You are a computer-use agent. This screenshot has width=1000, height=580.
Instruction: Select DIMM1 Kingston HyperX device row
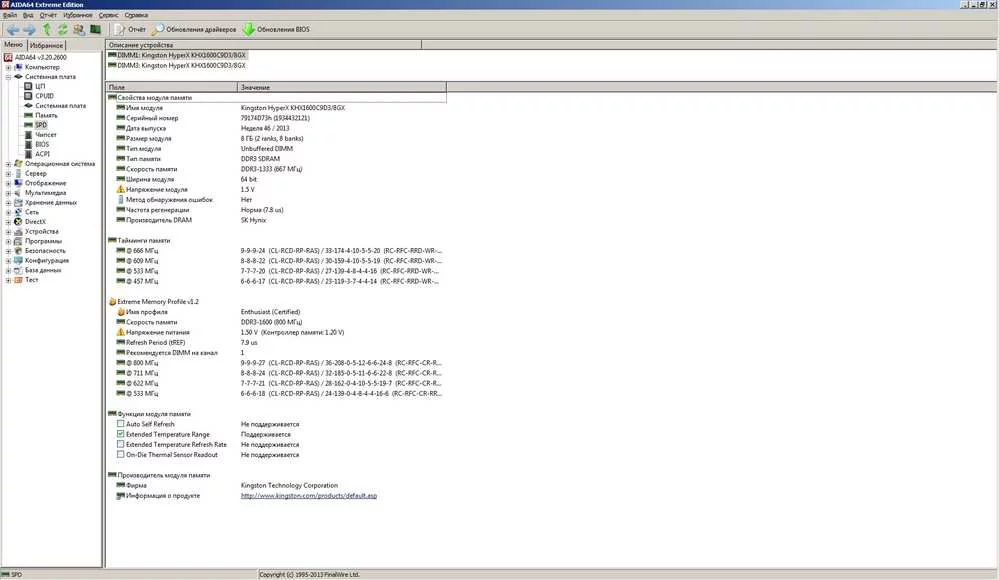click(x=177, y=55)
